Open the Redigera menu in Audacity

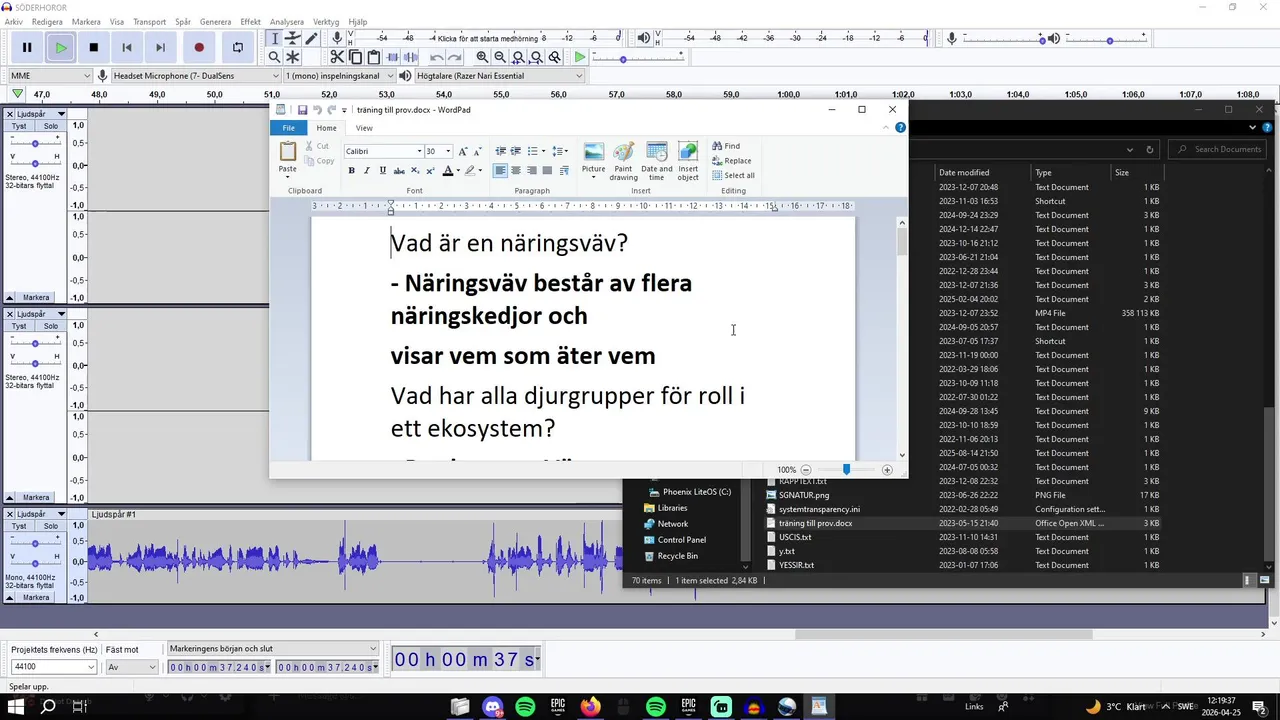47,21
